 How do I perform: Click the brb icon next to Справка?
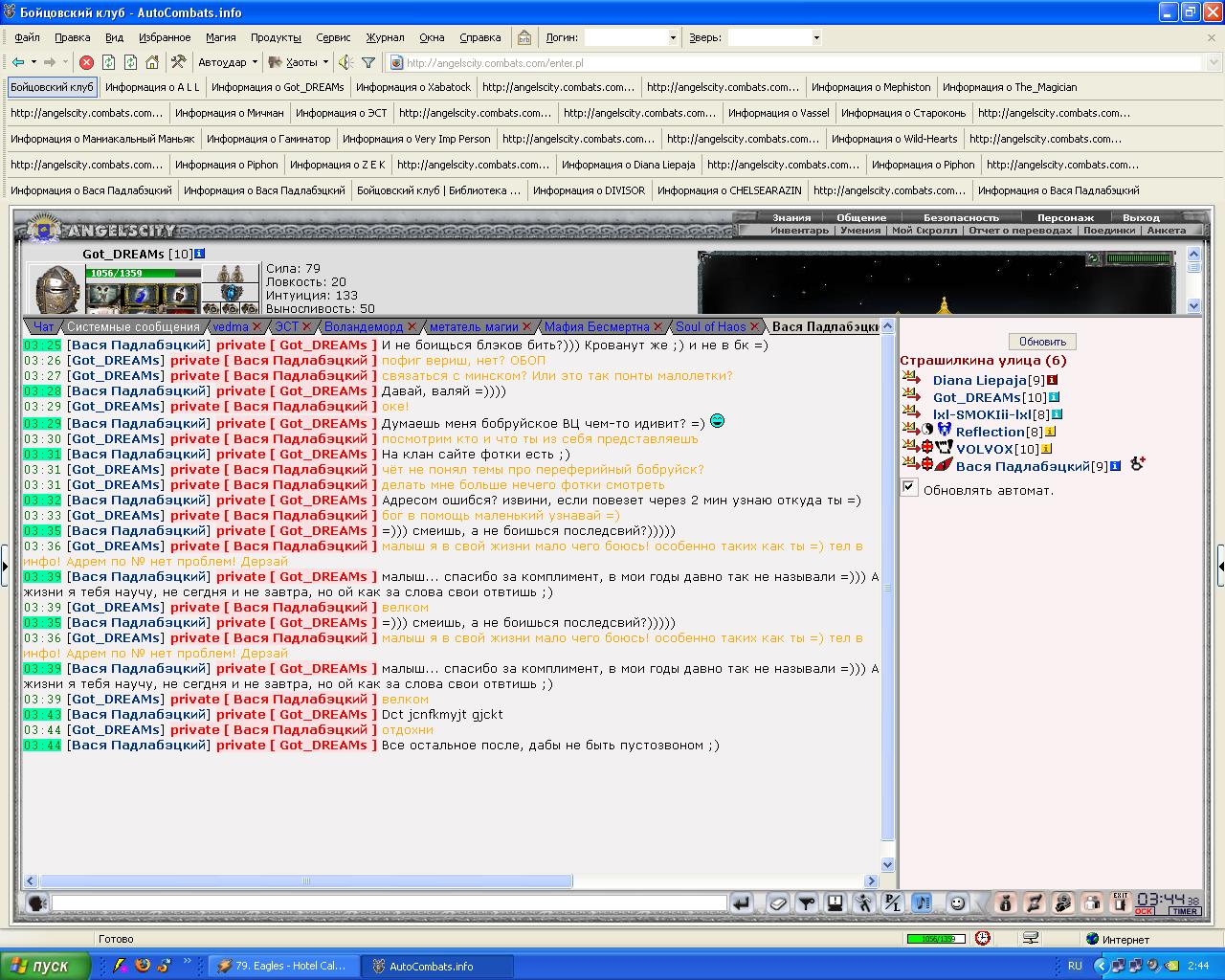click(524, 37)
